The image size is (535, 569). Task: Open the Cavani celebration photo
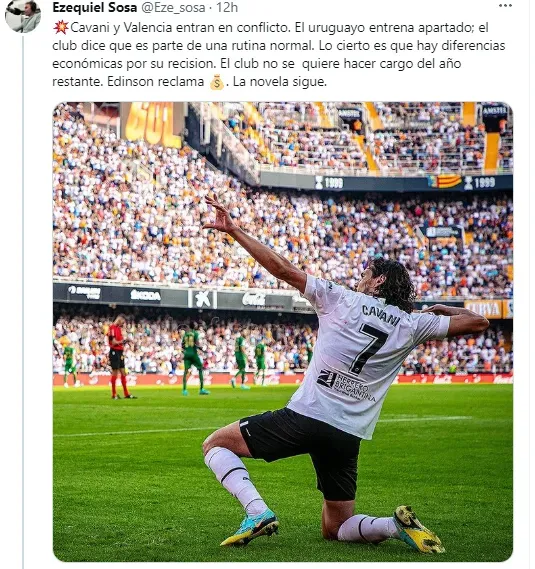pos(283,332)
